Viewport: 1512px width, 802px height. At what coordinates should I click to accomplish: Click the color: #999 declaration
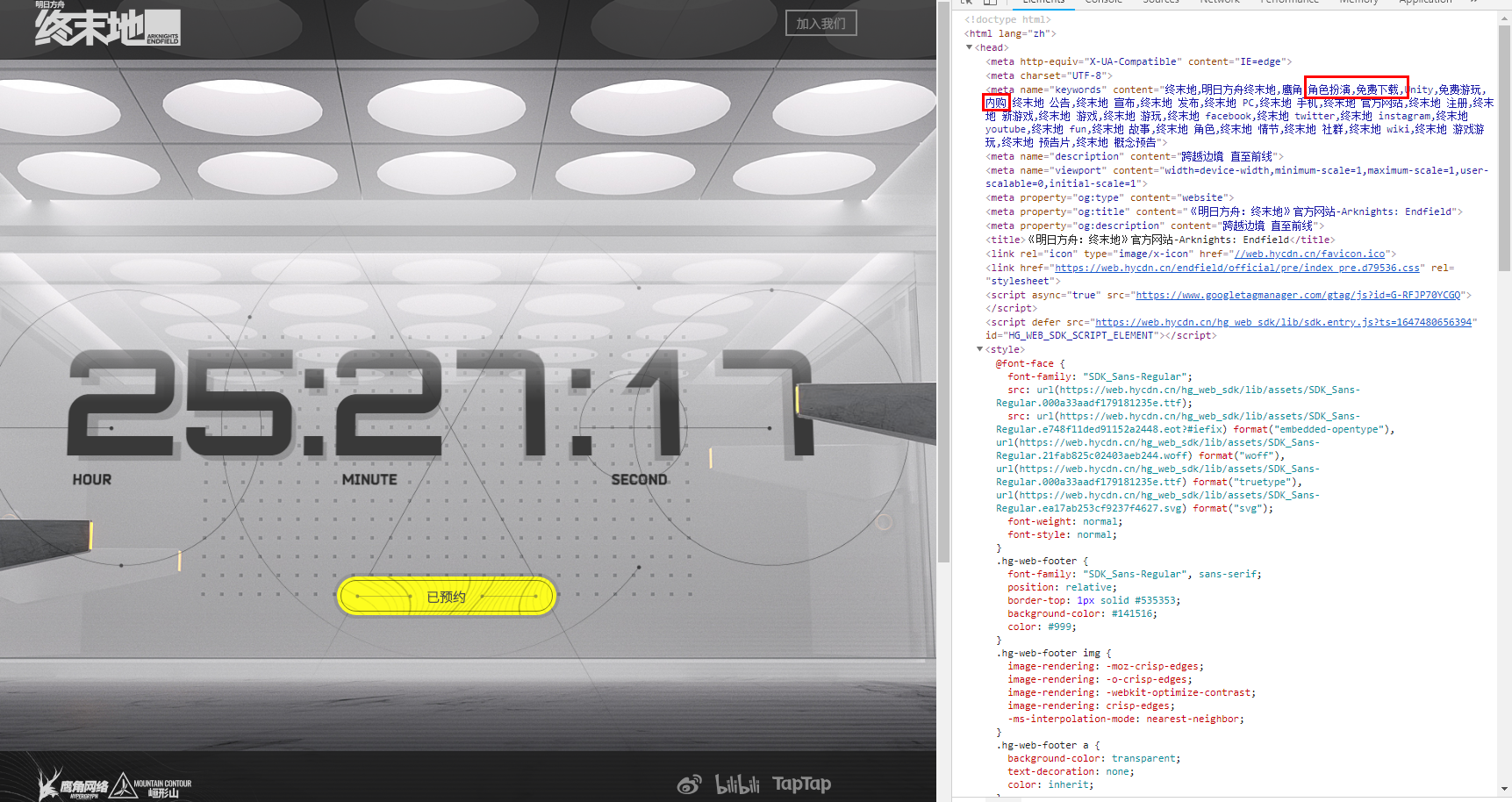tap(1042, 627)
